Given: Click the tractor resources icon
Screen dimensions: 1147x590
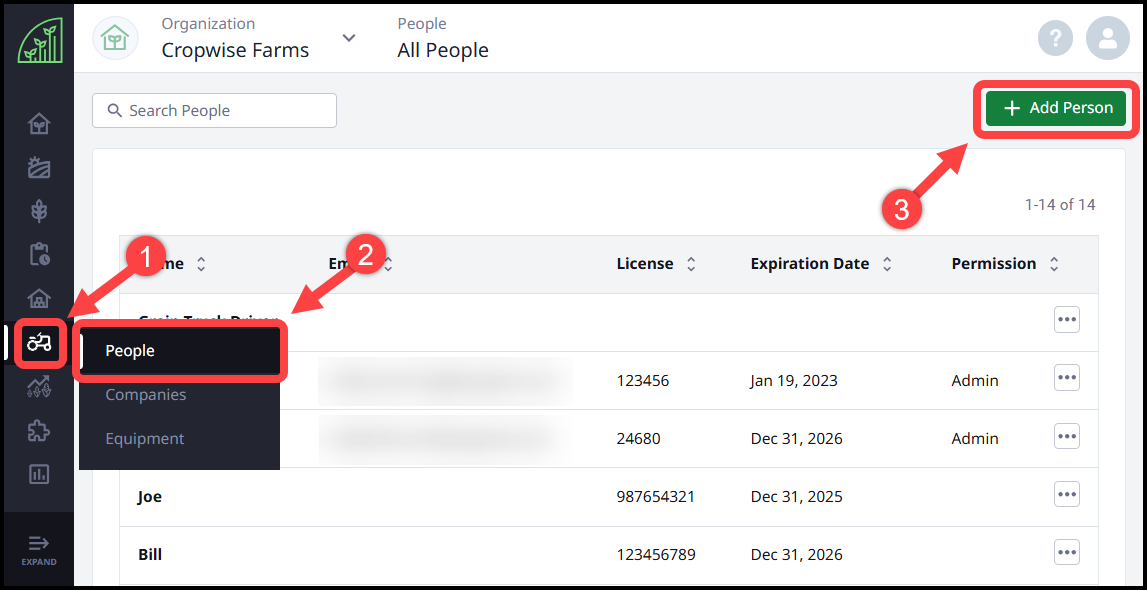Looking at the screenshot, I should (x=39, y=343).
